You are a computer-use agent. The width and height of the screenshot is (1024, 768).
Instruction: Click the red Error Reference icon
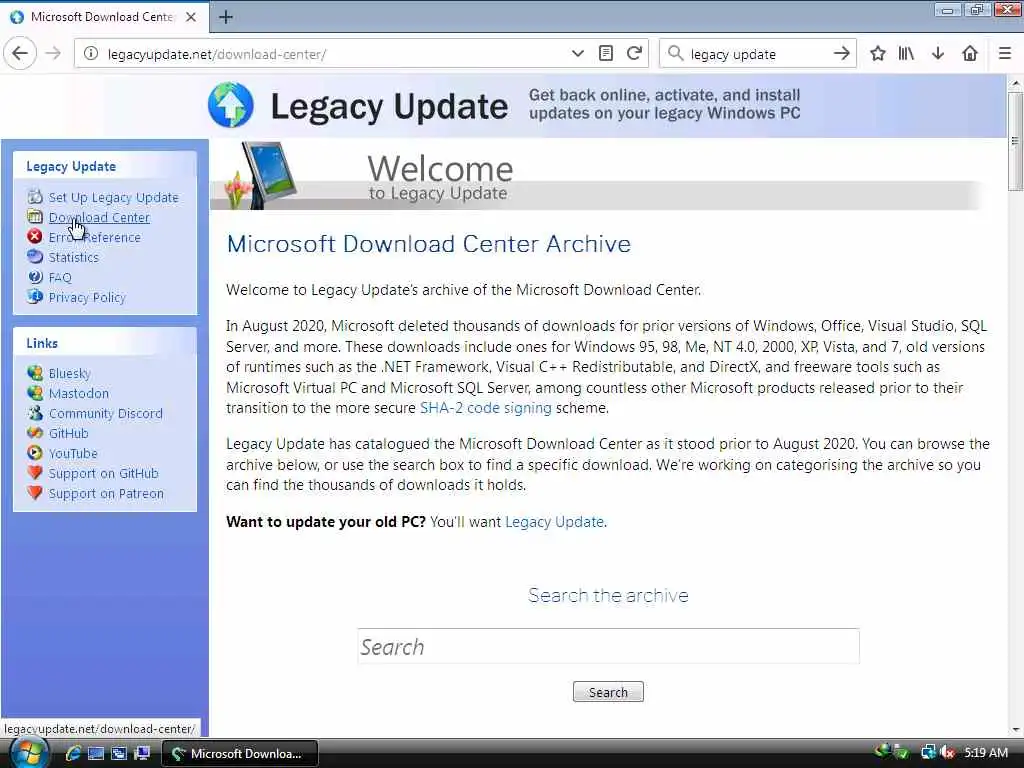click(35, 236)
